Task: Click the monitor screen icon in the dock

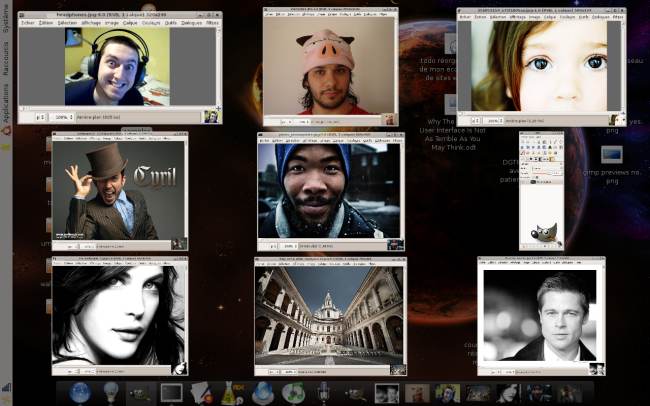Action: (x=171, y=392)
